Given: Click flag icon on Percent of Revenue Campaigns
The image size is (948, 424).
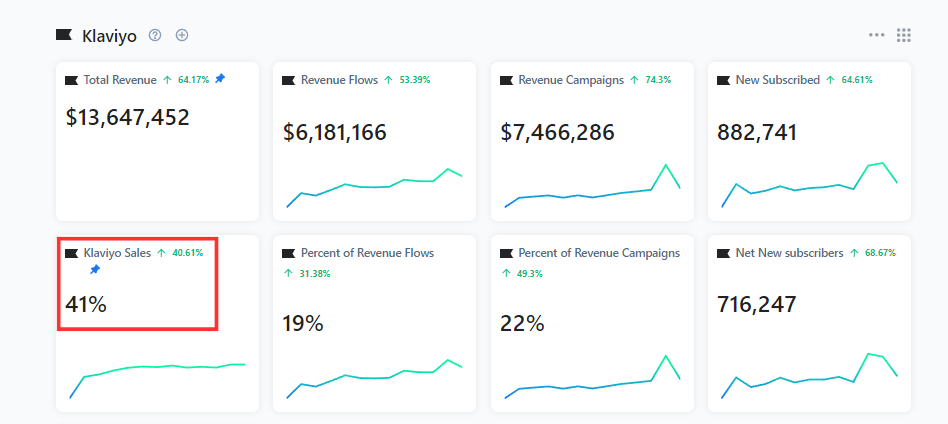Looking at the screenshot, I should pyautogui.click(x=507, y=253).
